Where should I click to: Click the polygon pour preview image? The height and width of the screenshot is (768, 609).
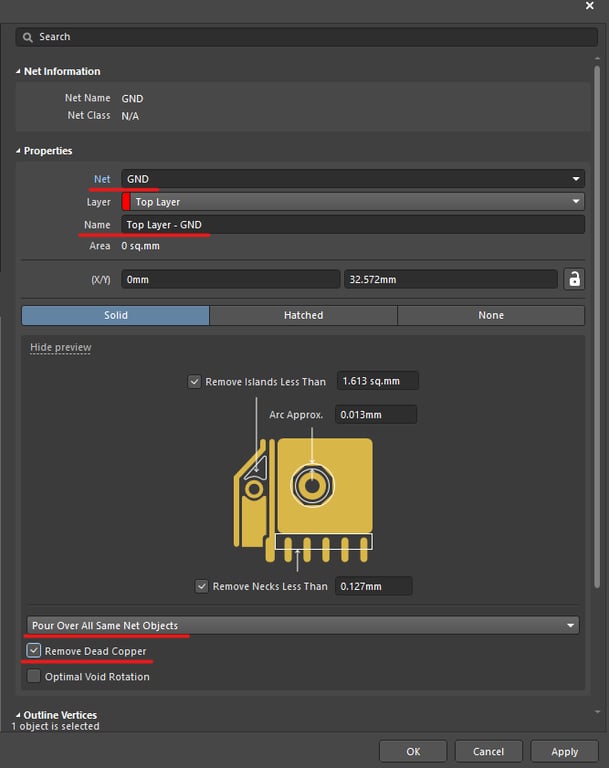pyautogui.click(x=303, y=500)
